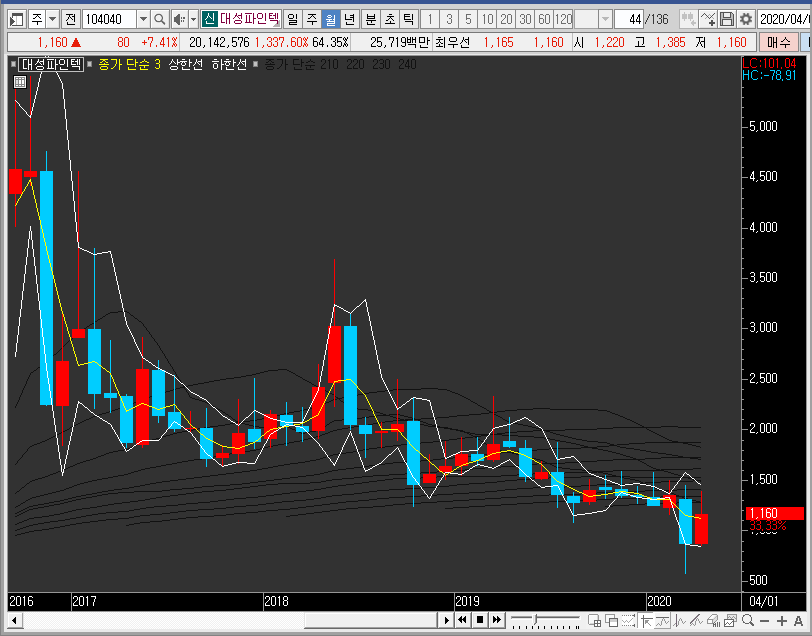The width and height of the screenshot is (812, 636).
Task: Switch to daily chart 일
Action: pos(293,20)
